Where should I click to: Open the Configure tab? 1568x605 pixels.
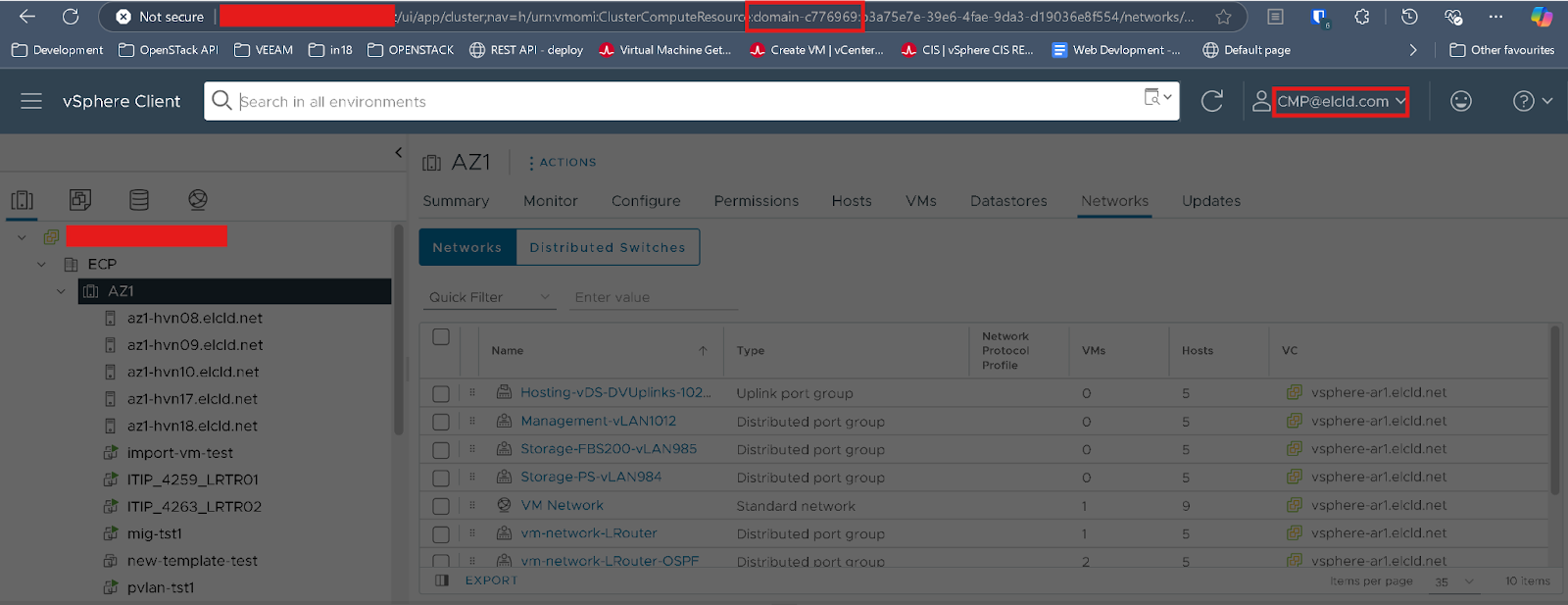click(x=646, y=201)
